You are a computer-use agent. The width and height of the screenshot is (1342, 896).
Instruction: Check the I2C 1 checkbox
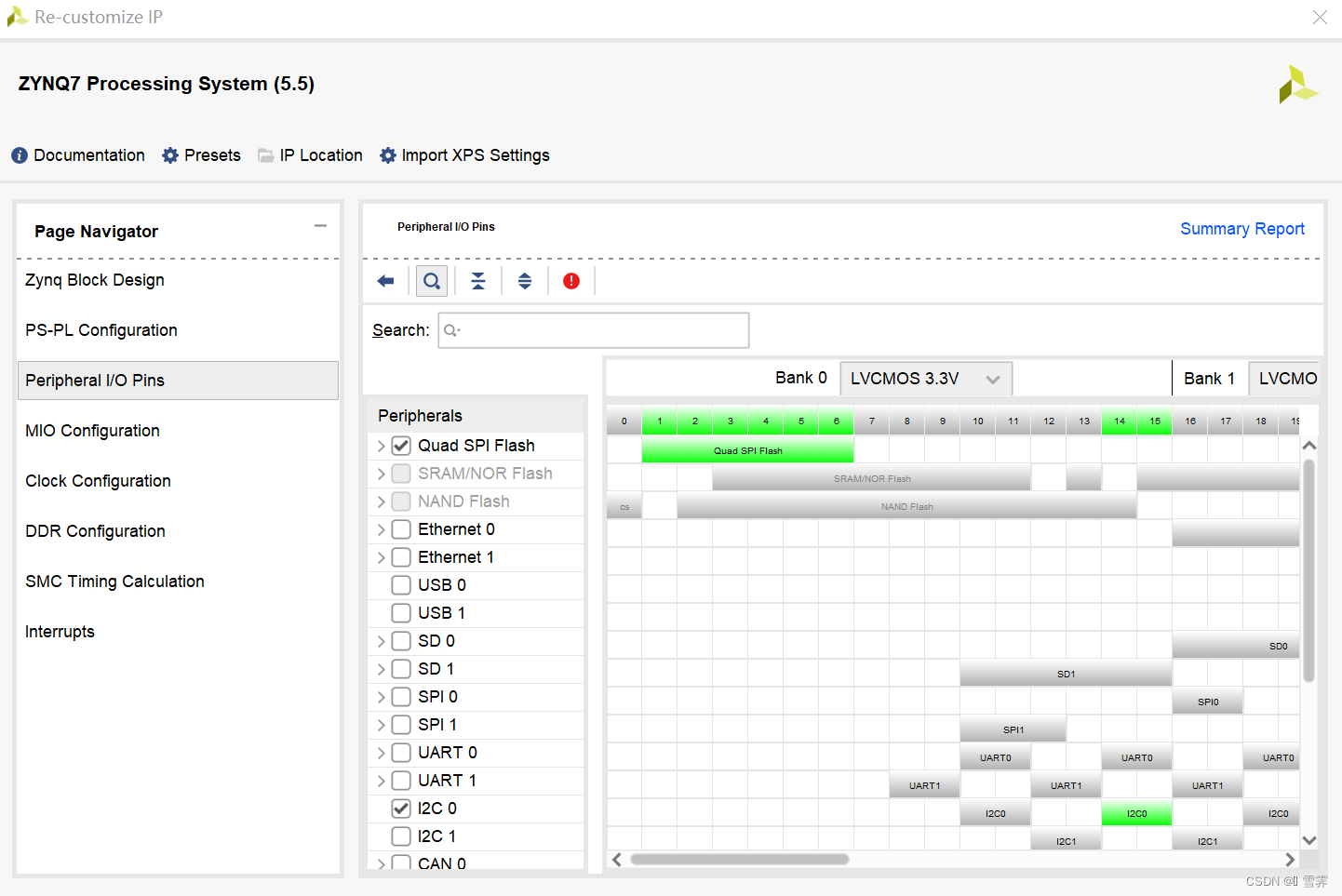[x=401, y=836]
